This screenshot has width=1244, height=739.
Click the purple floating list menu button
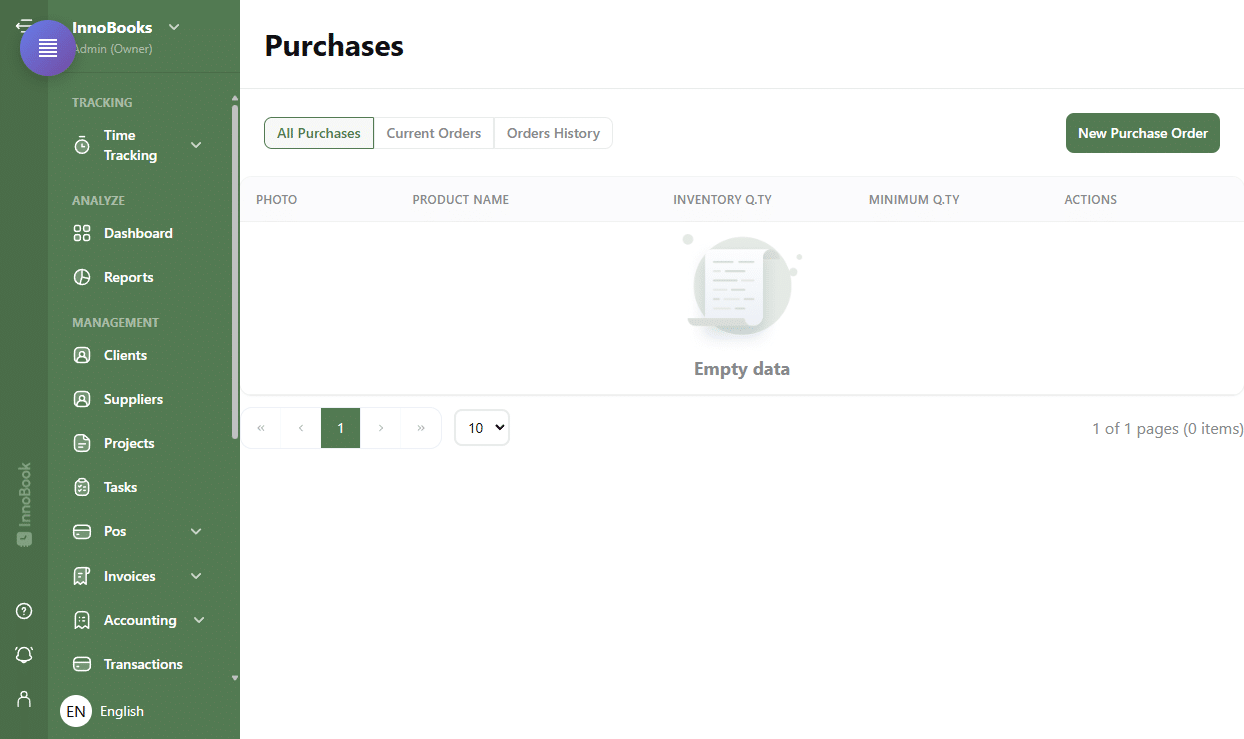pyautogui.click(x=47, y=48)
